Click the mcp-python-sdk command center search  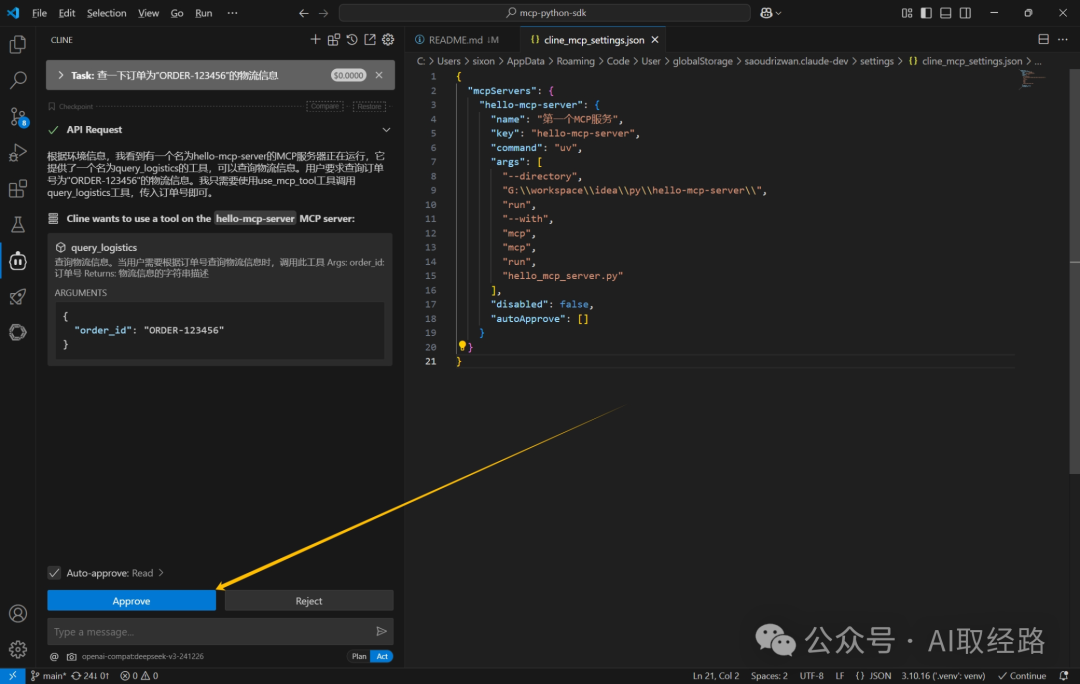pos(545,13)
